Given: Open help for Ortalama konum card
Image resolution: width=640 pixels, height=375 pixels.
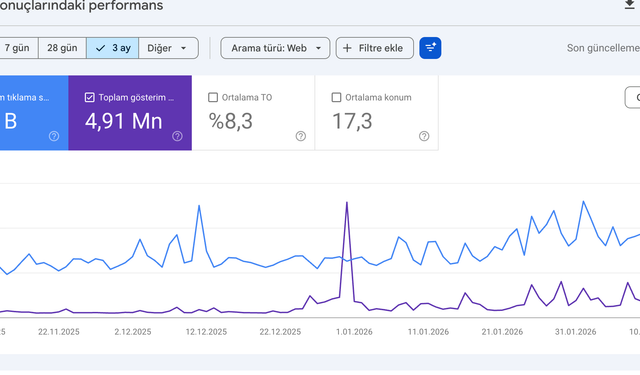Looking at the screenshot, I should click(x=424, y=136).
